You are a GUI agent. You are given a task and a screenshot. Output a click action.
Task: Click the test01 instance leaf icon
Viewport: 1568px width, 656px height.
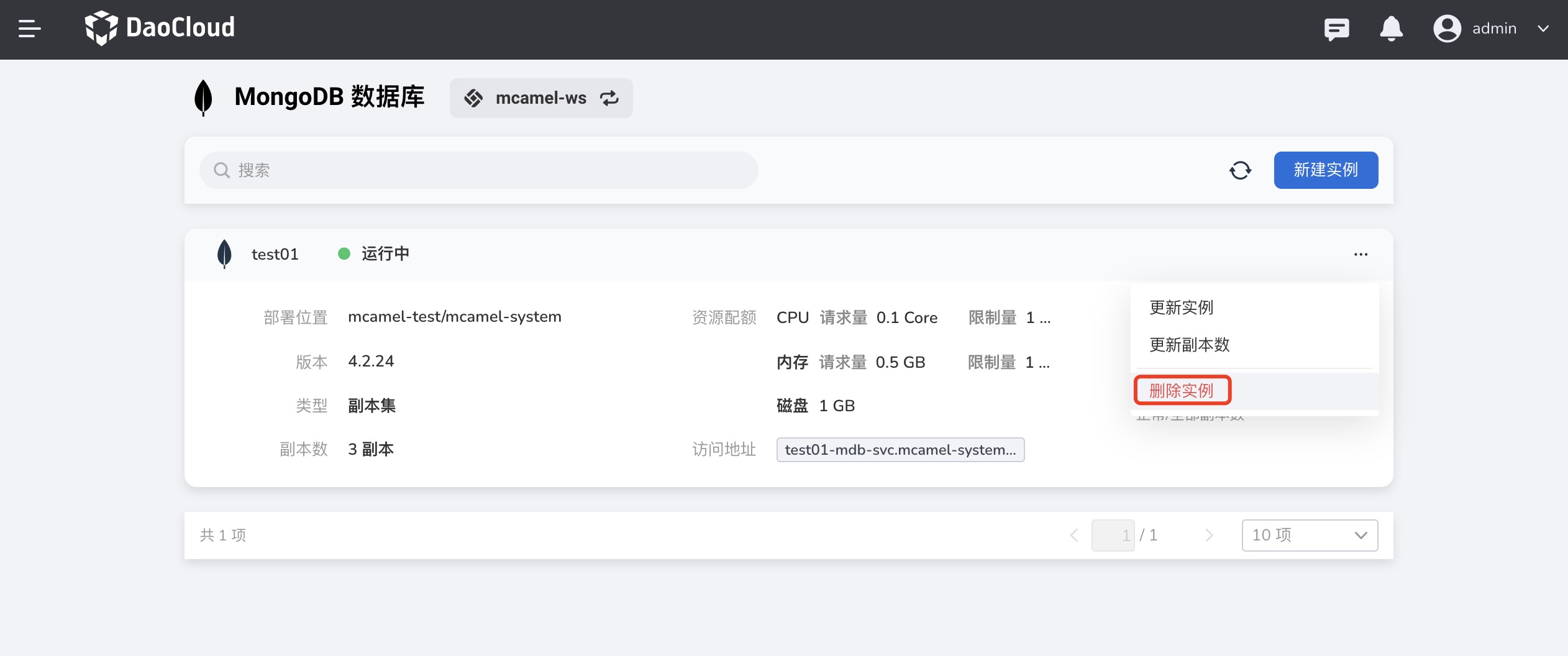coord(224,254)
